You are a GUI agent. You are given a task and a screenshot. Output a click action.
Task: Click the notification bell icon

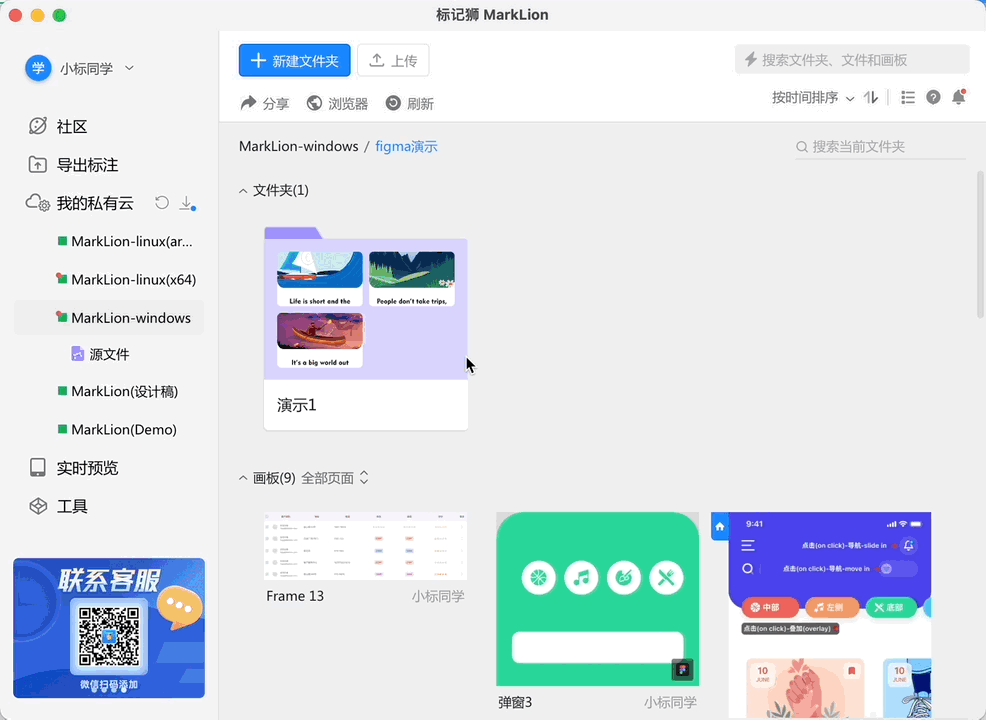coord(958,98)
